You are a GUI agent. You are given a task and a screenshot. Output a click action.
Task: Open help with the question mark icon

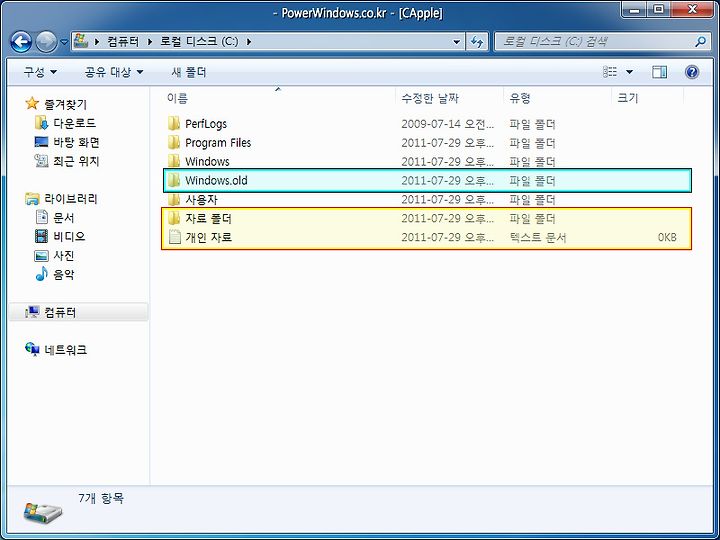692,72
